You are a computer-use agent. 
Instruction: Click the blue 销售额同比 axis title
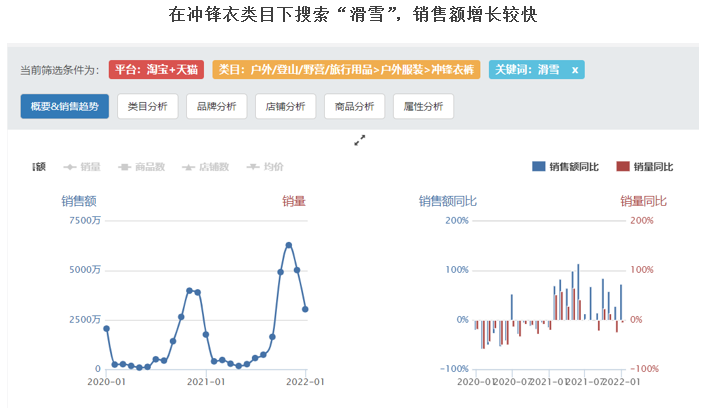(447, 201)
